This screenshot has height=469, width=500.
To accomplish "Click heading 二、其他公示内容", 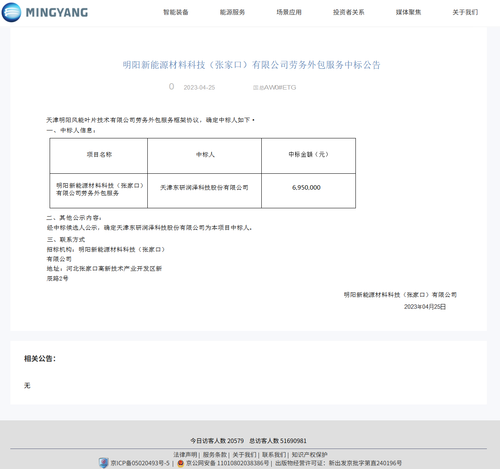I will 74,218.
